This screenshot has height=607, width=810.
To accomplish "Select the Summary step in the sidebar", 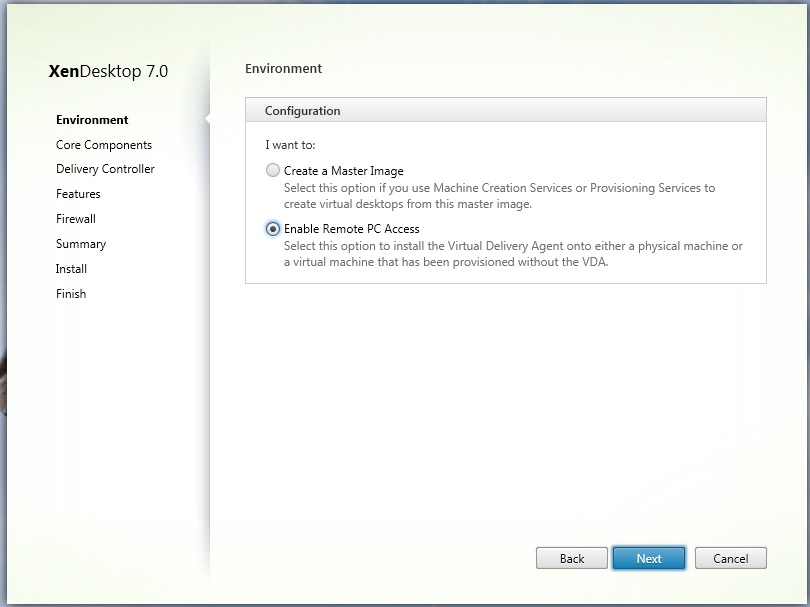I will [x=81, y=244].
